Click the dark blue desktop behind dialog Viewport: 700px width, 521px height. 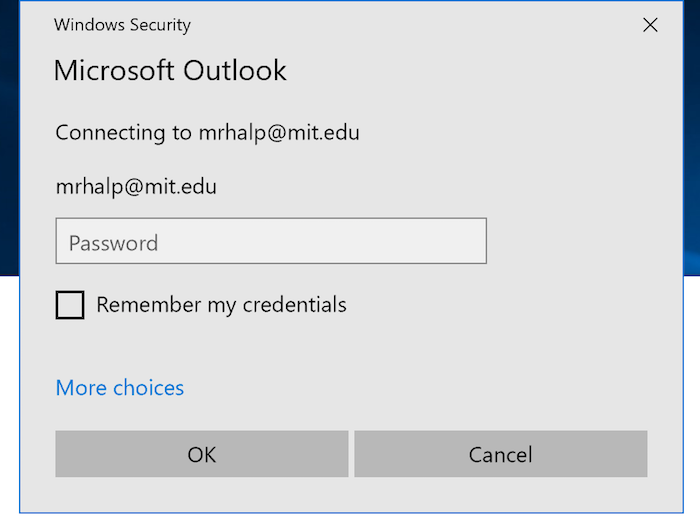(9, 134)
